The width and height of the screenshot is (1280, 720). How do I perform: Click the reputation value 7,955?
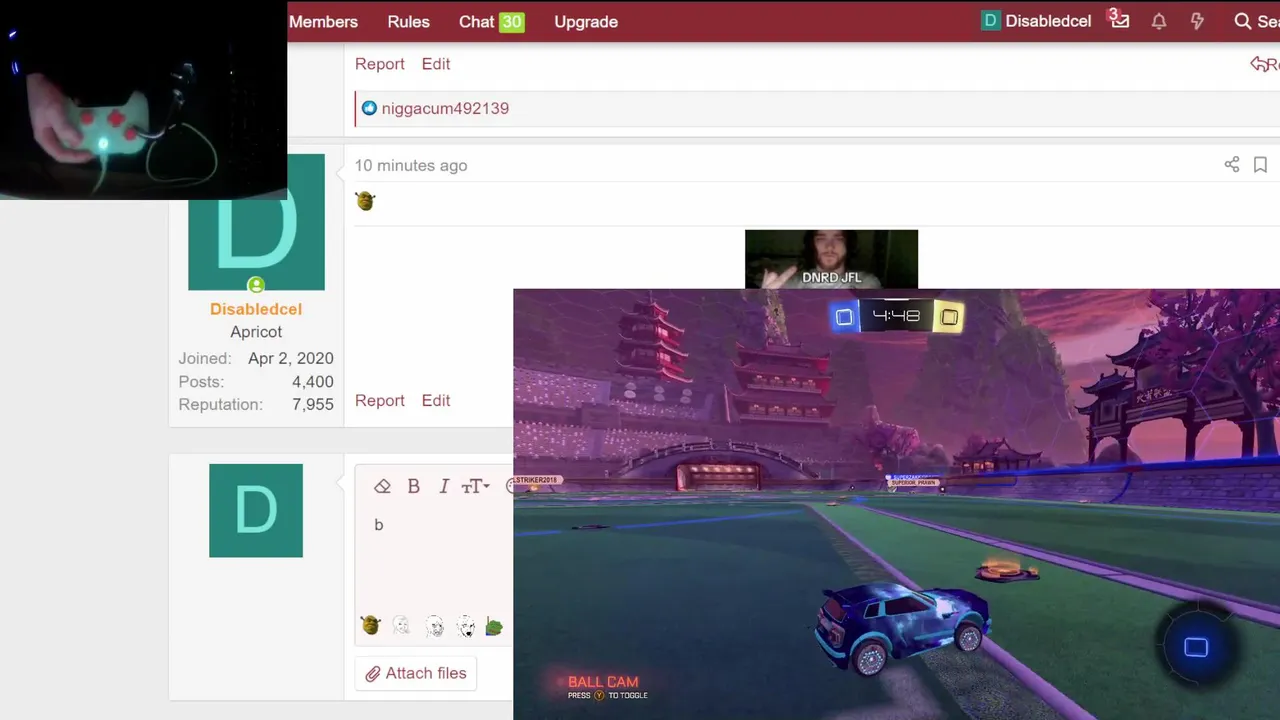(313, 404)
